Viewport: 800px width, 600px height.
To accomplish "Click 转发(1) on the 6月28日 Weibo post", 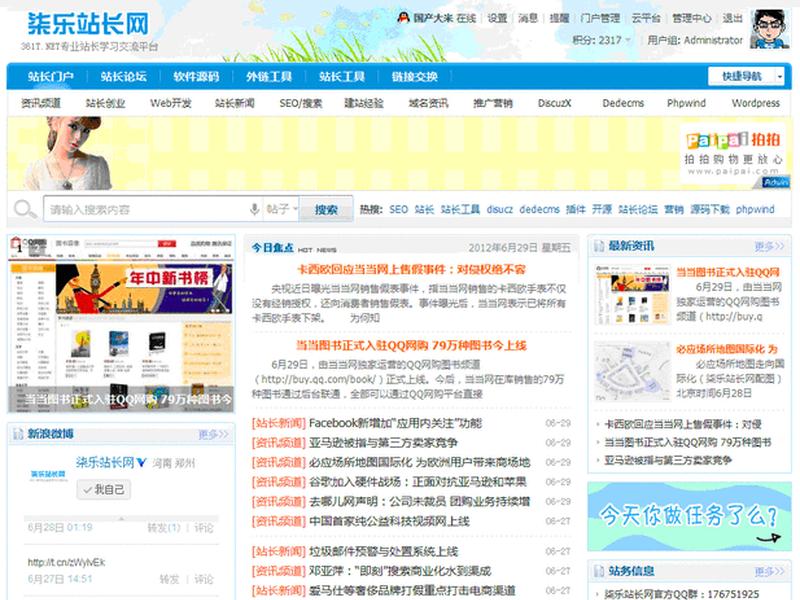I will tap(164, 528).
